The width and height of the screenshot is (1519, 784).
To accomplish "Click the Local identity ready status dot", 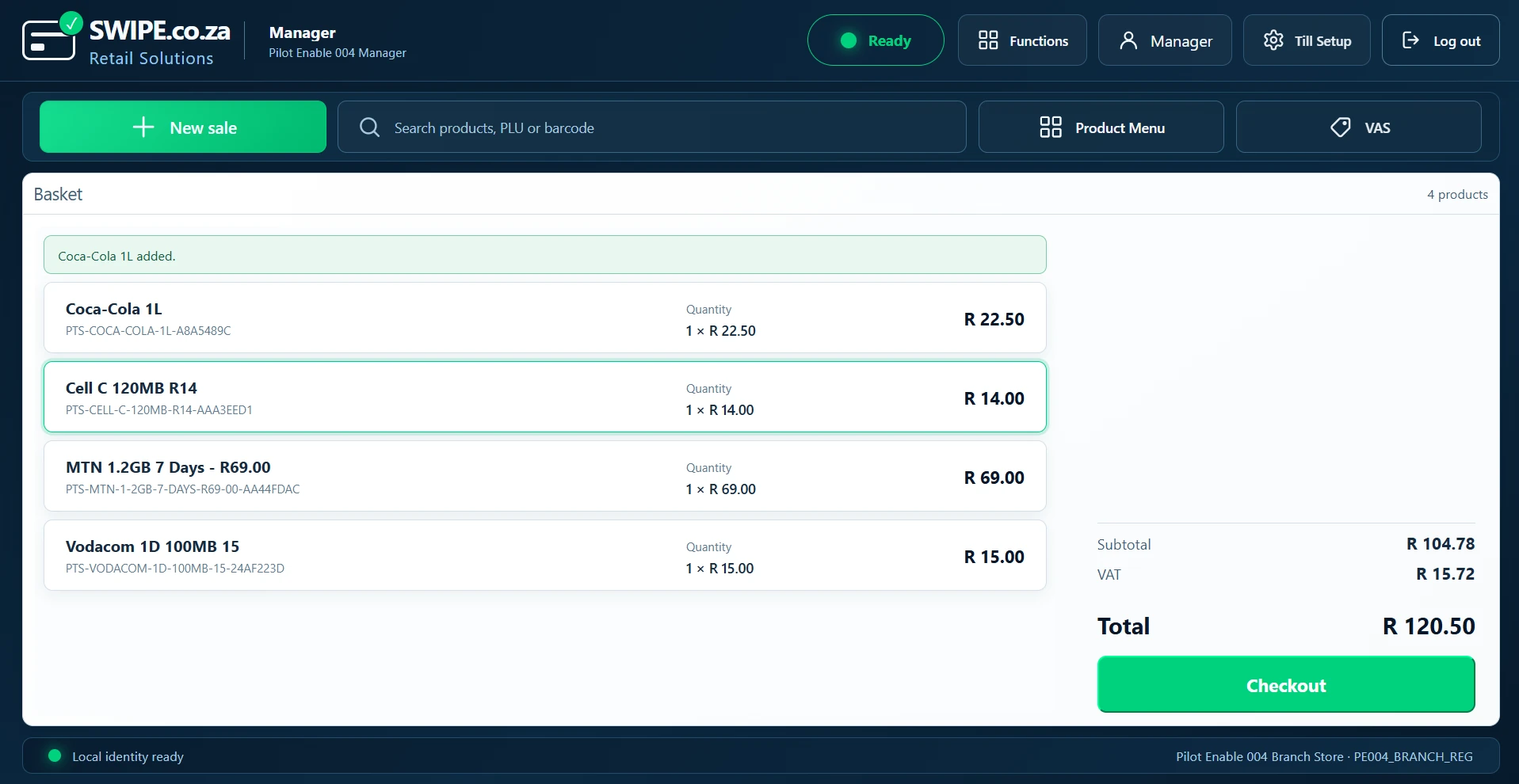I will (55, 755).
